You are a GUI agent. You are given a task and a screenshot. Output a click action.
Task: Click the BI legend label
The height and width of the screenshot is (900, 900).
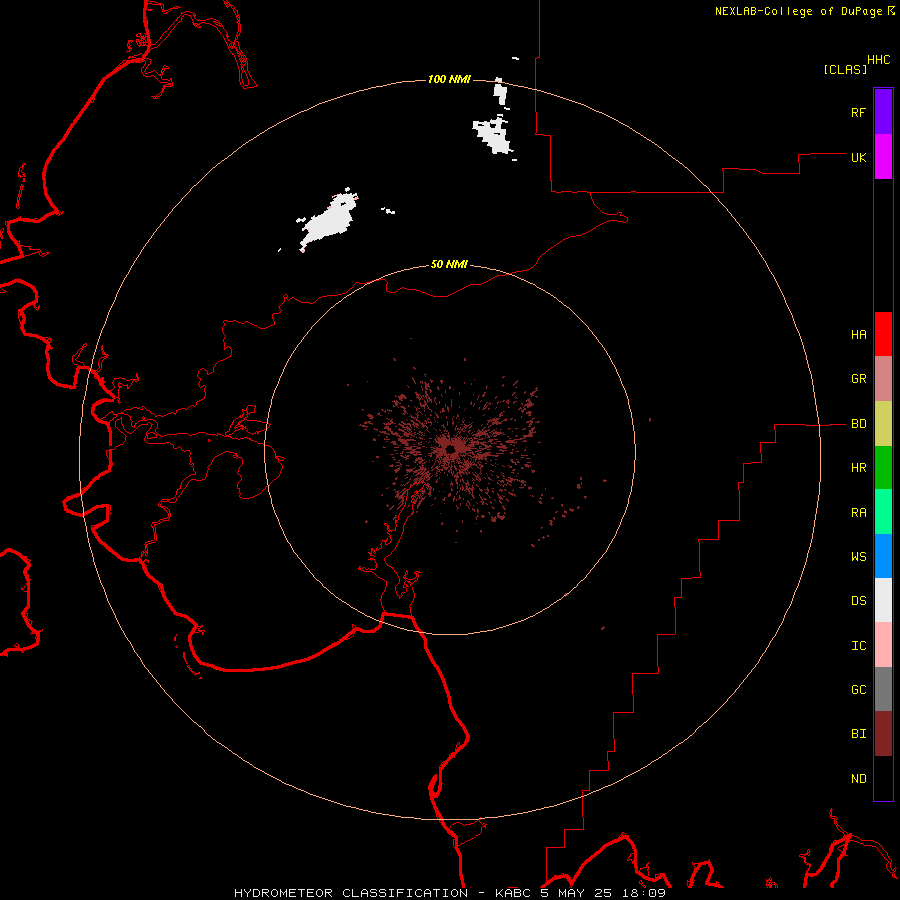(x=859, y=734)
